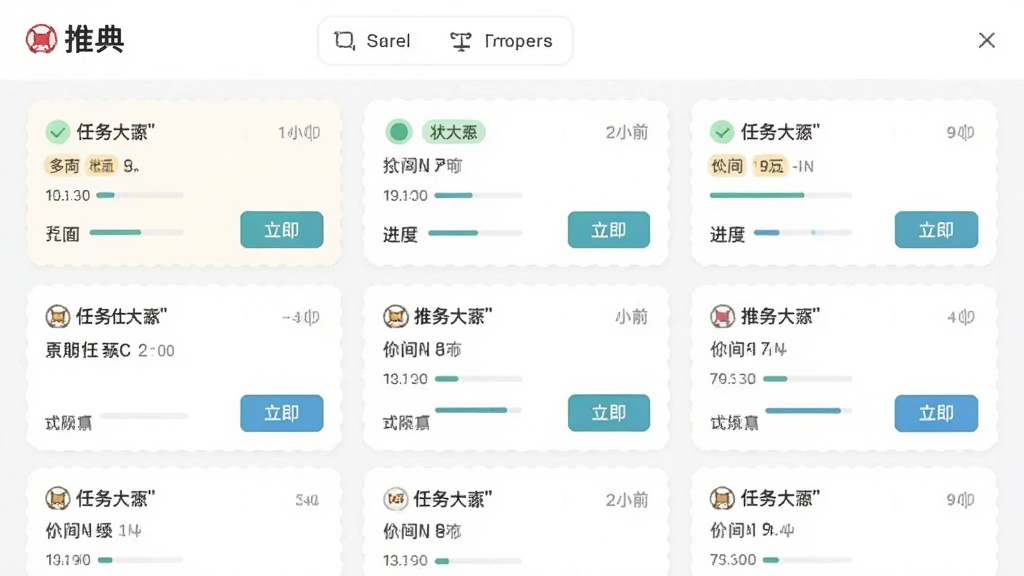Click the 2小前 timestamp on the 状大添 card
1024x576 pixels.
[x=627, y=133]
